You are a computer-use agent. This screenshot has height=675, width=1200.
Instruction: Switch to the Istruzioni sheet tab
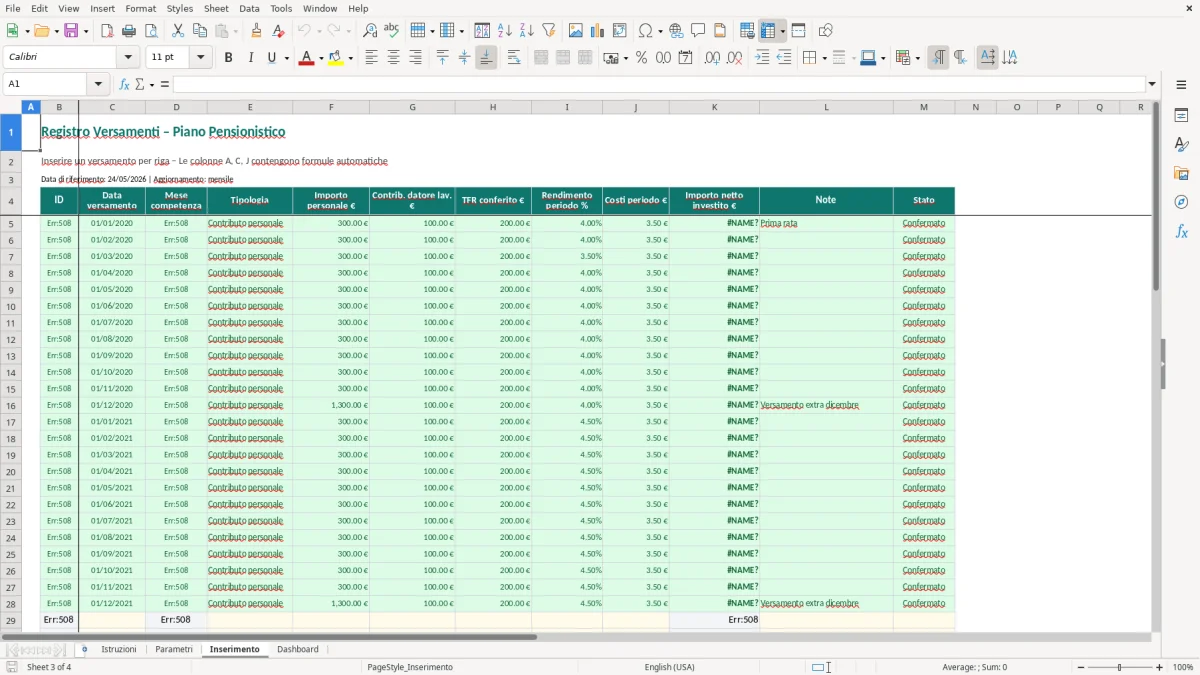click(x=119, y=649)
